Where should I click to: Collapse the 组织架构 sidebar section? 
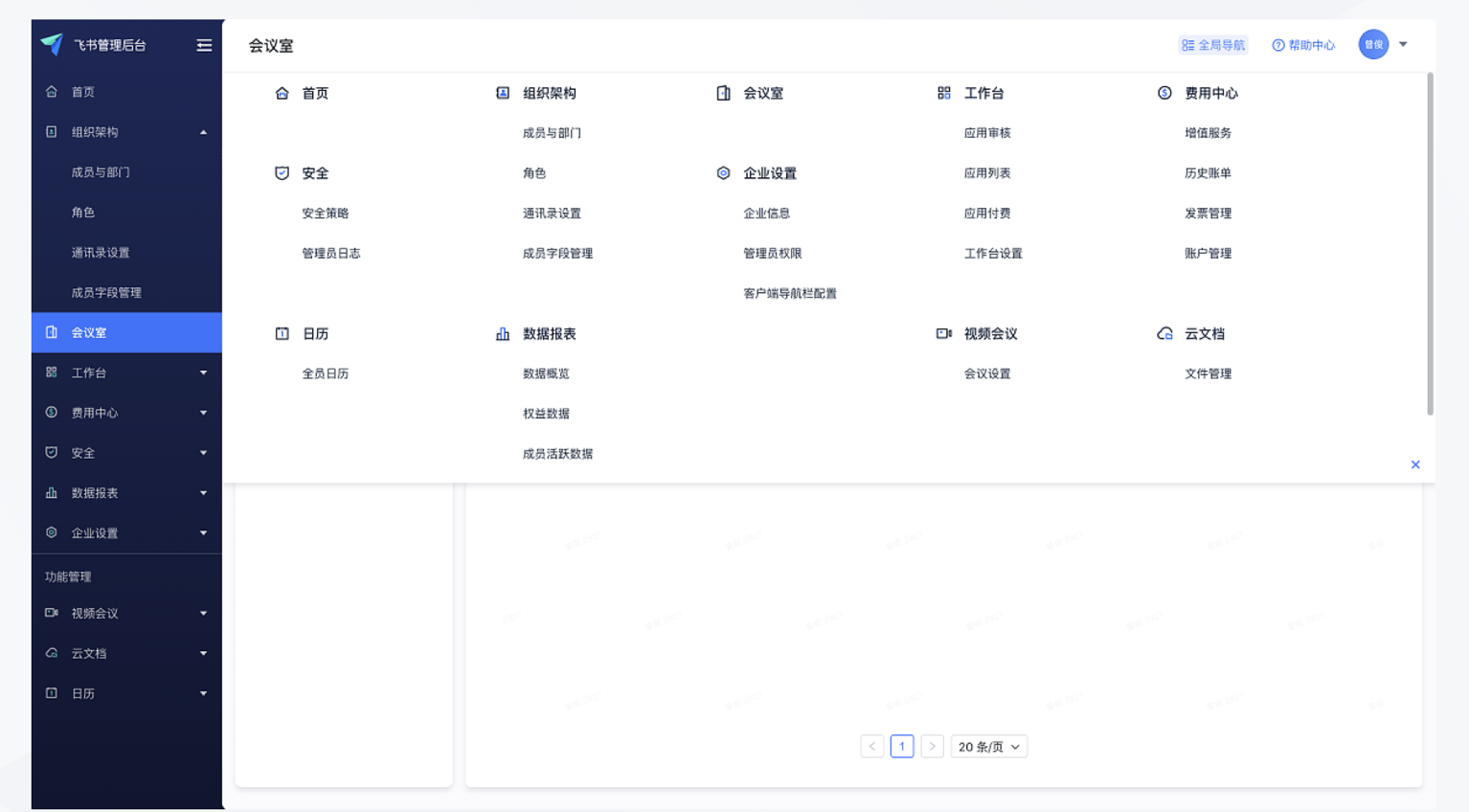(x=203, y=132)
